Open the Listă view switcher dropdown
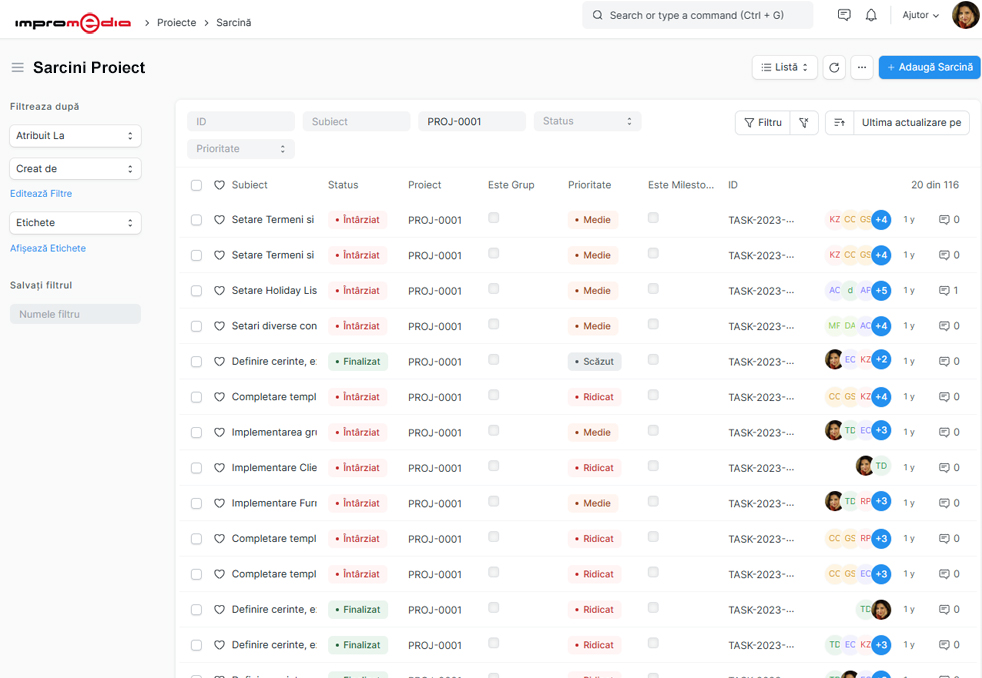This screenshot has width=982, height=678. pyautogui.click(x=784, y=67)
